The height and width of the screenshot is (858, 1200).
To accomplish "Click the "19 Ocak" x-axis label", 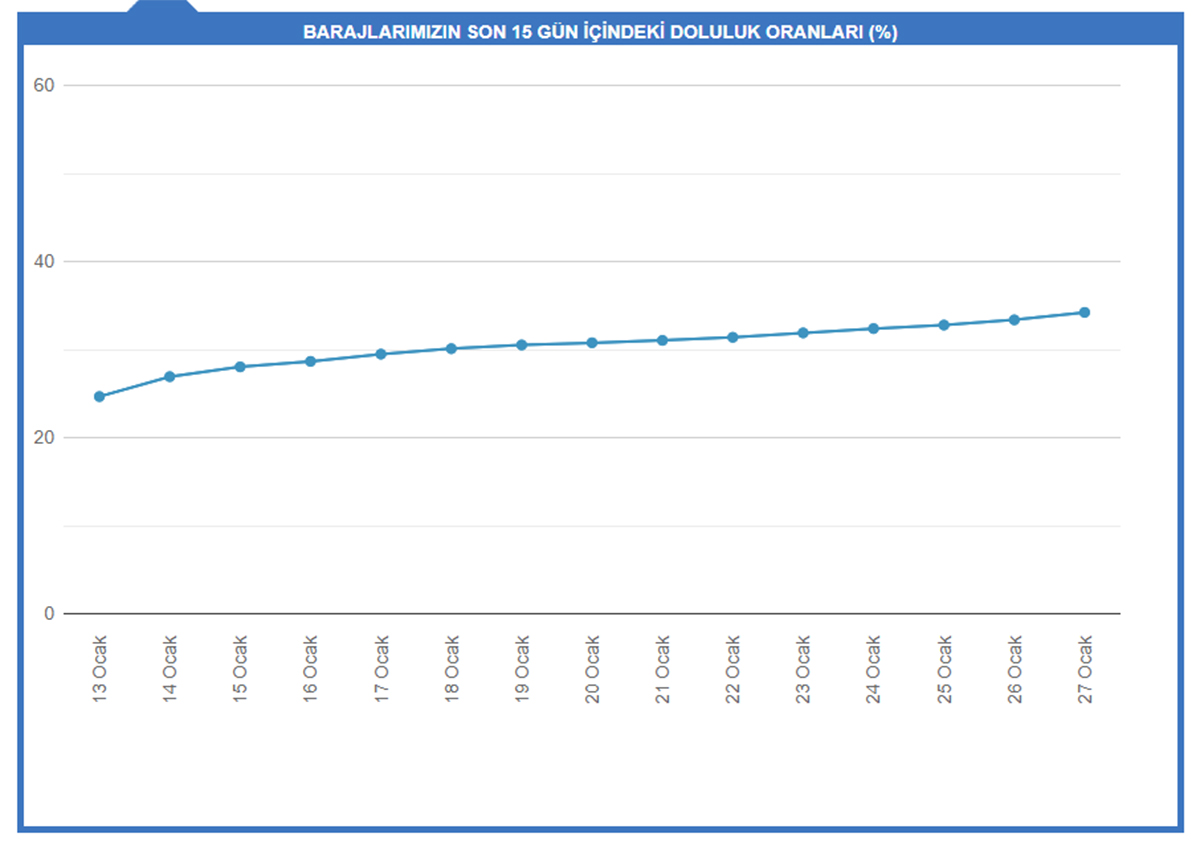I will point(522,669).
